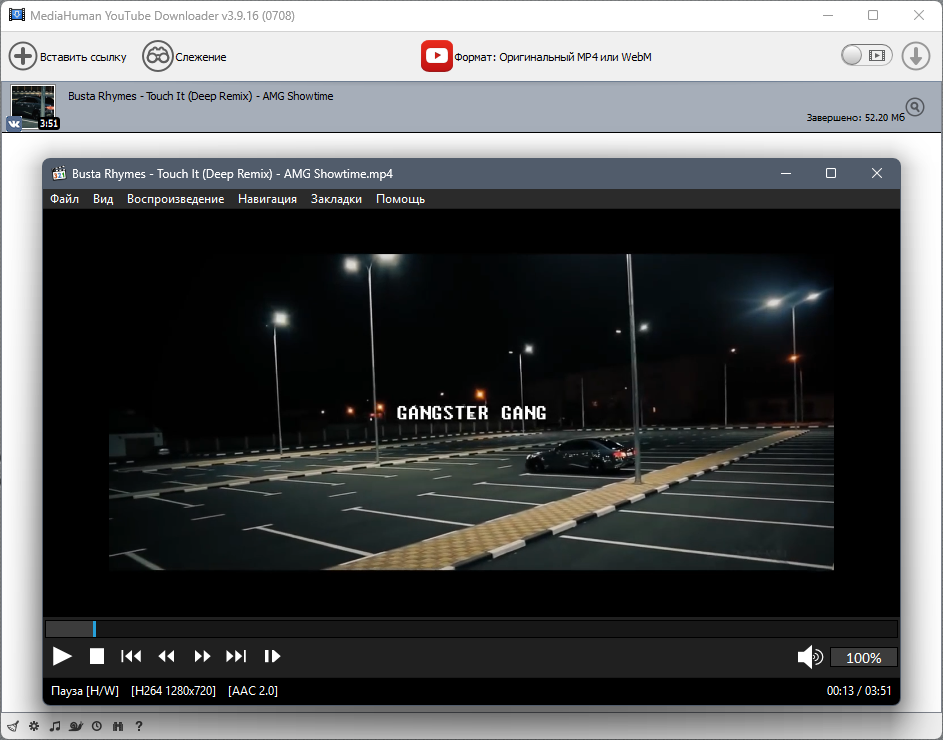Click the Stop button in player
This screenshot has height=740, width=943.
(97, 656)
